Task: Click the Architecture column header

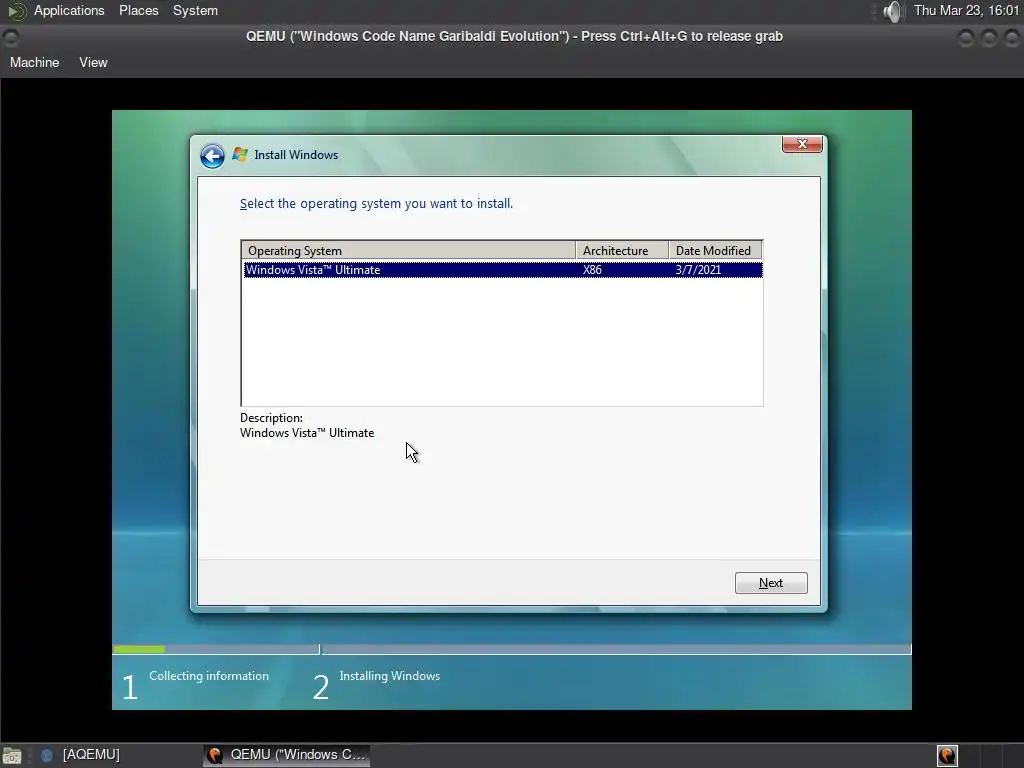Action: pos(622,251)
